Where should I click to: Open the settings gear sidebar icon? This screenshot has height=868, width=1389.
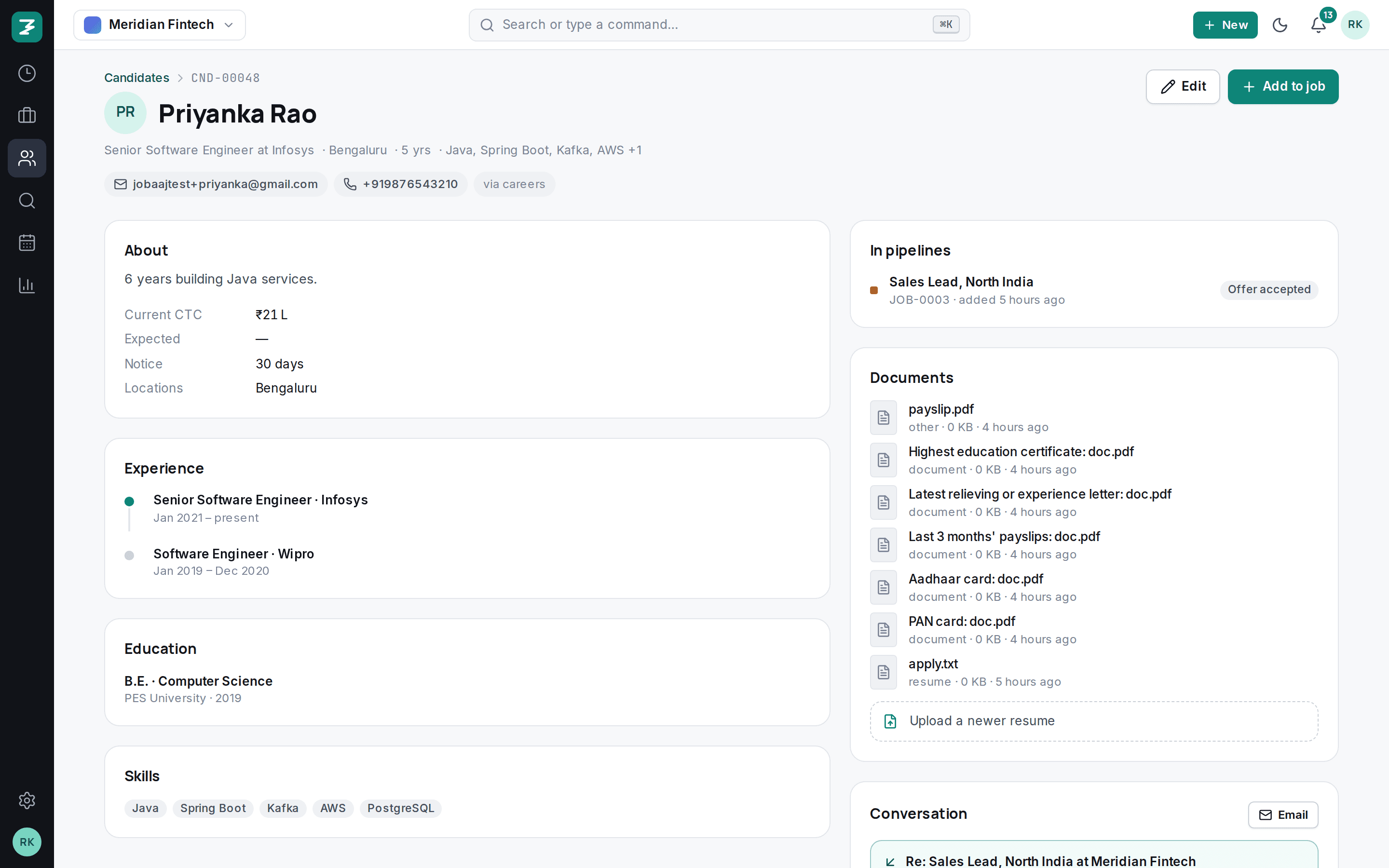pyautogui.click(x=27, y=800)
